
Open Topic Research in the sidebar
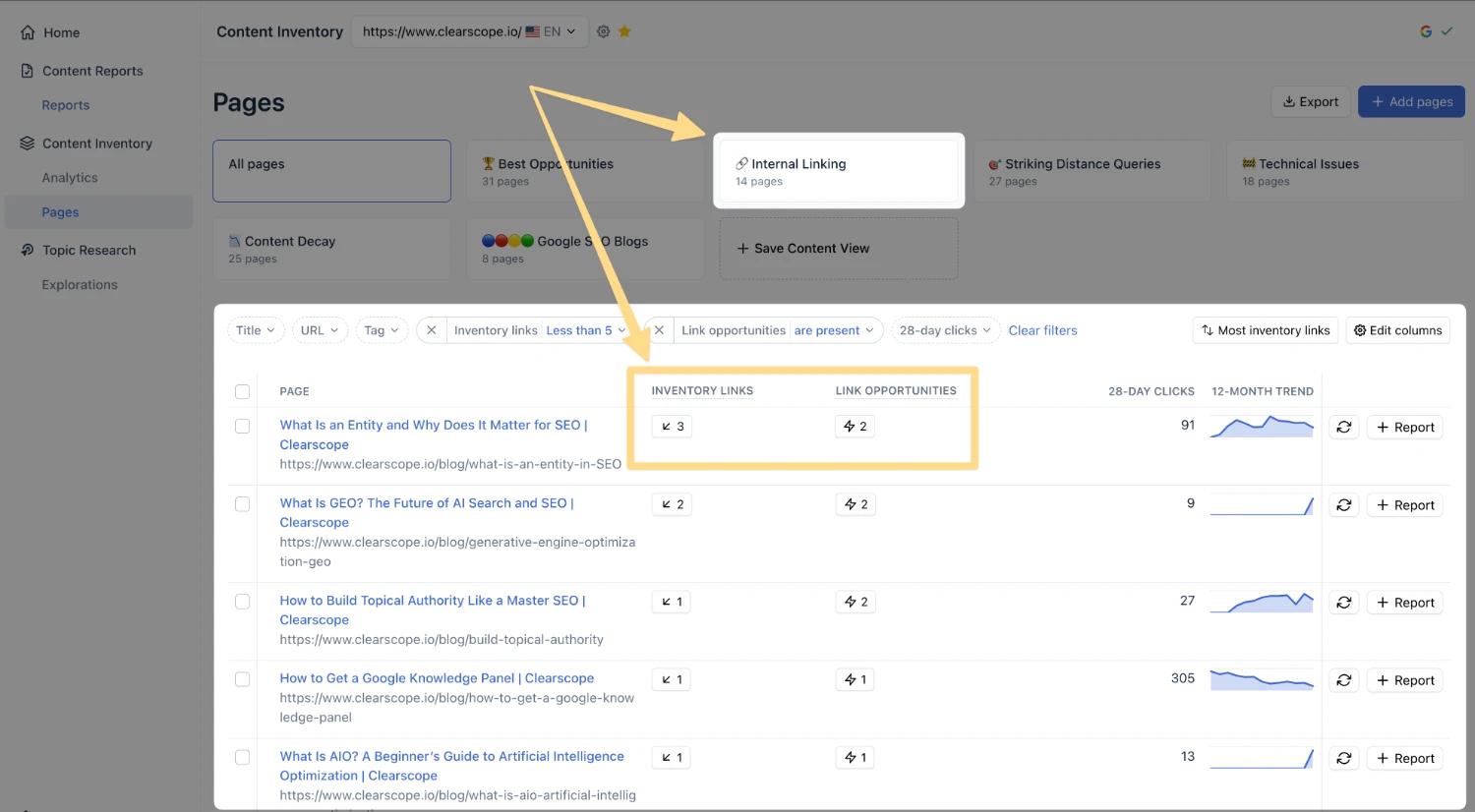point(88,251)
